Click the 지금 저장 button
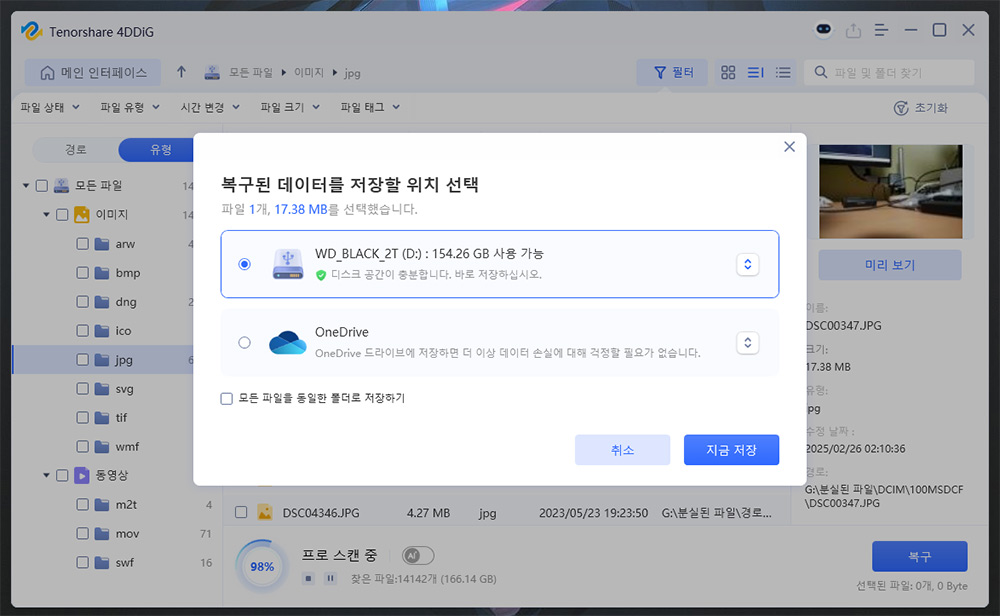1000x616 pixels. coord(731,450)
